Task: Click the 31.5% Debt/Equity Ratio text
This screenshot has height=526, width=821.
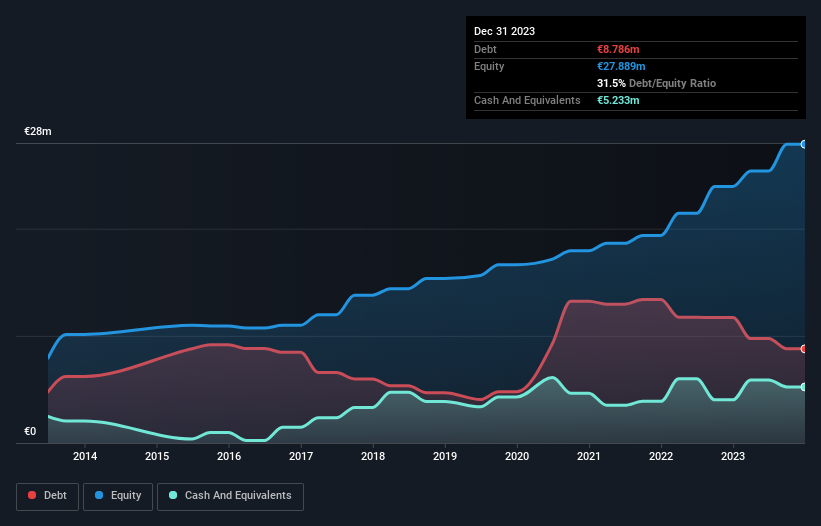Action: click(x=656, y=83)
